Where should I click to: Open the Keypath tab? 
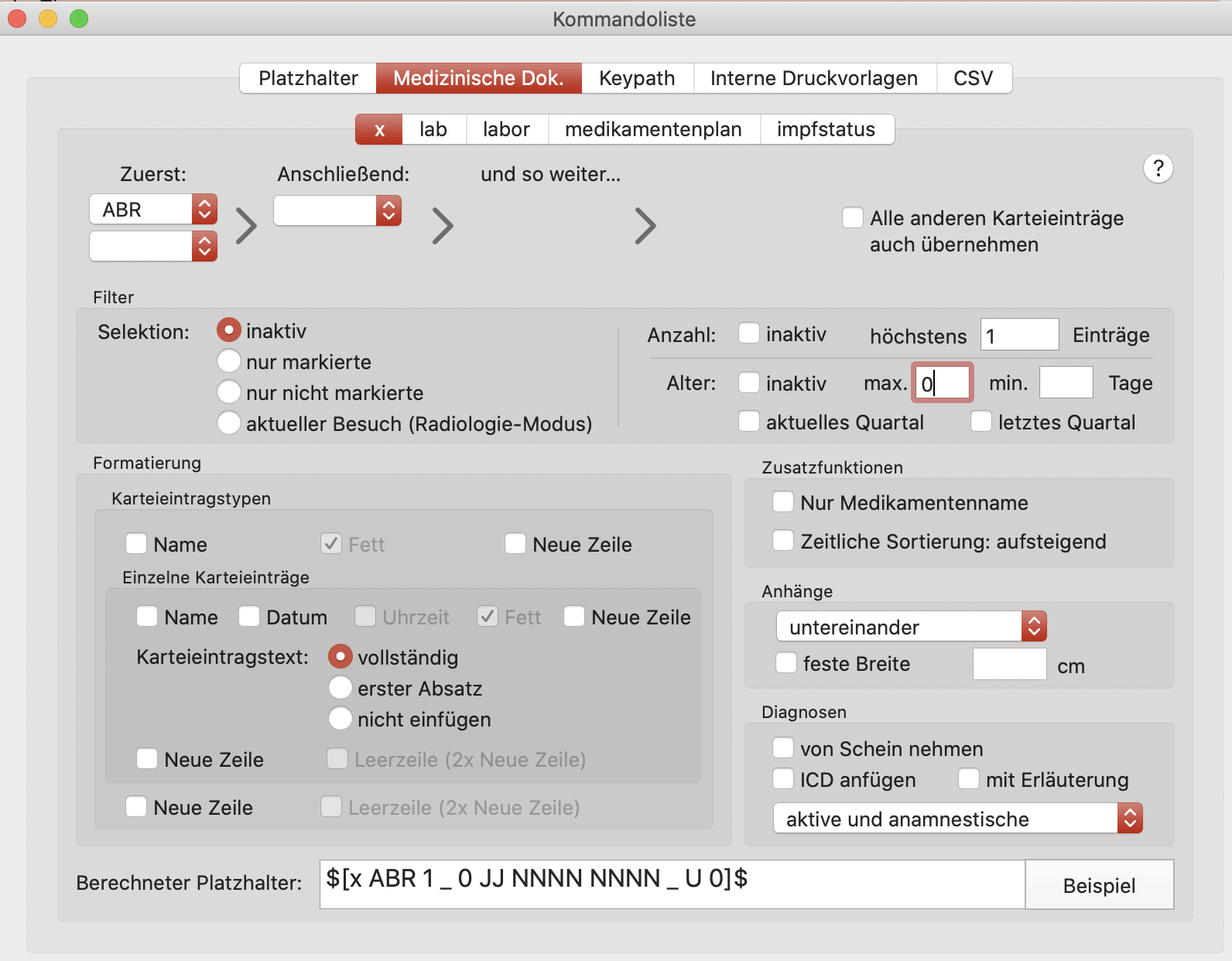[x=637, y=78]
